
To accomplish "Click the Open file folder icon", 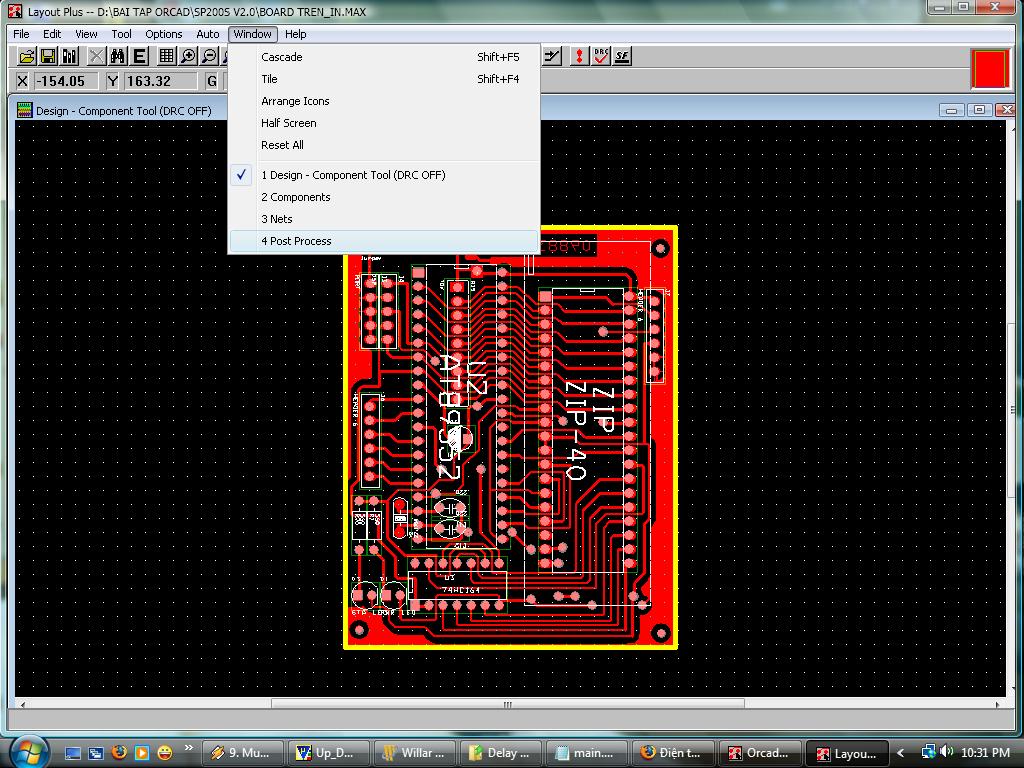I will click(x=27, y=56).
